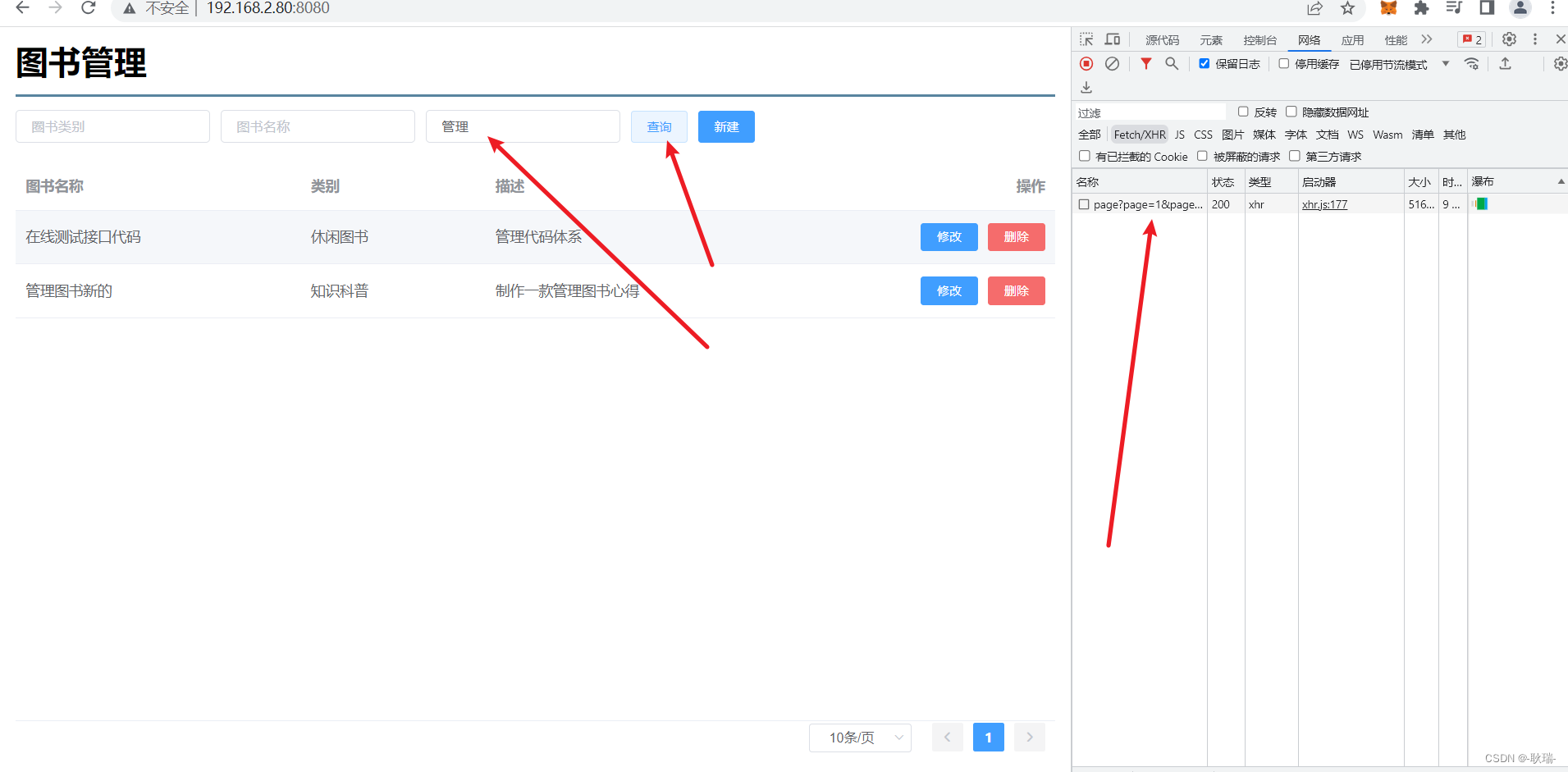Switch to the 控制台 DevTools tab

pos(1259,40)
